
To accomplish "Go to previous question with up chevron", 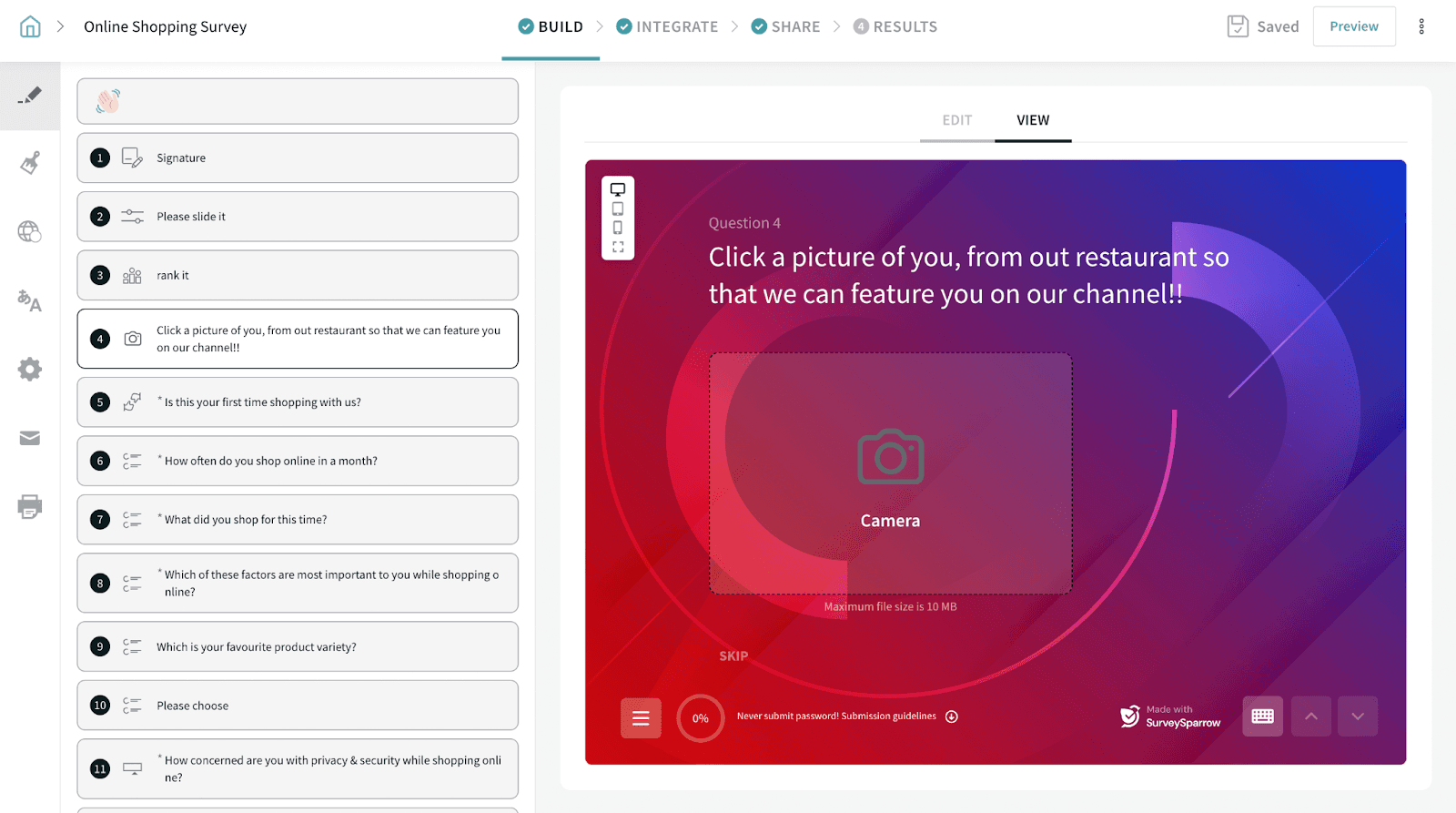I will [1310, 716].
